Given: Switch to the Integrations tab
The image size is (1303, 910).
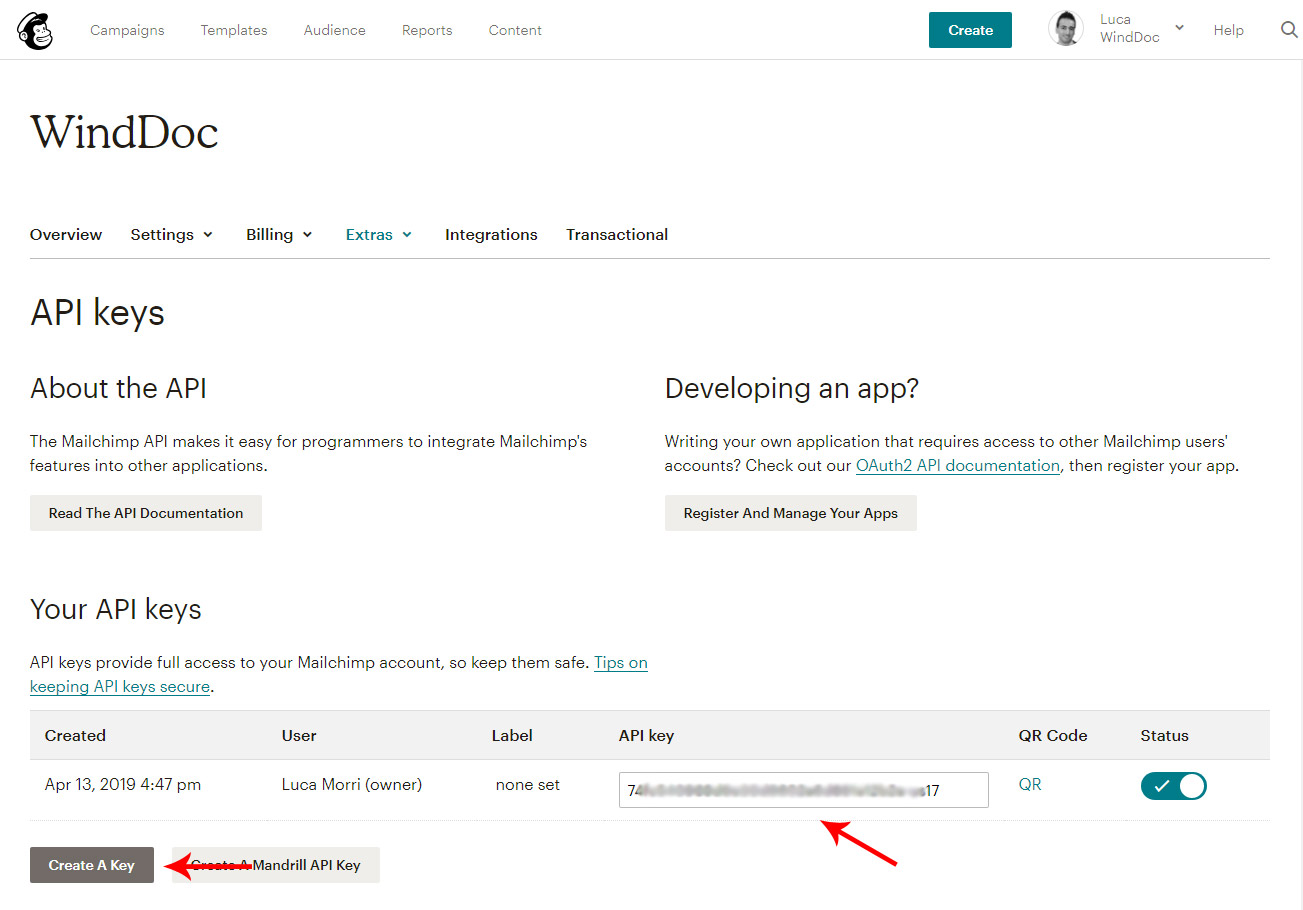Looking at the screenshot, I should pos(491,235).
